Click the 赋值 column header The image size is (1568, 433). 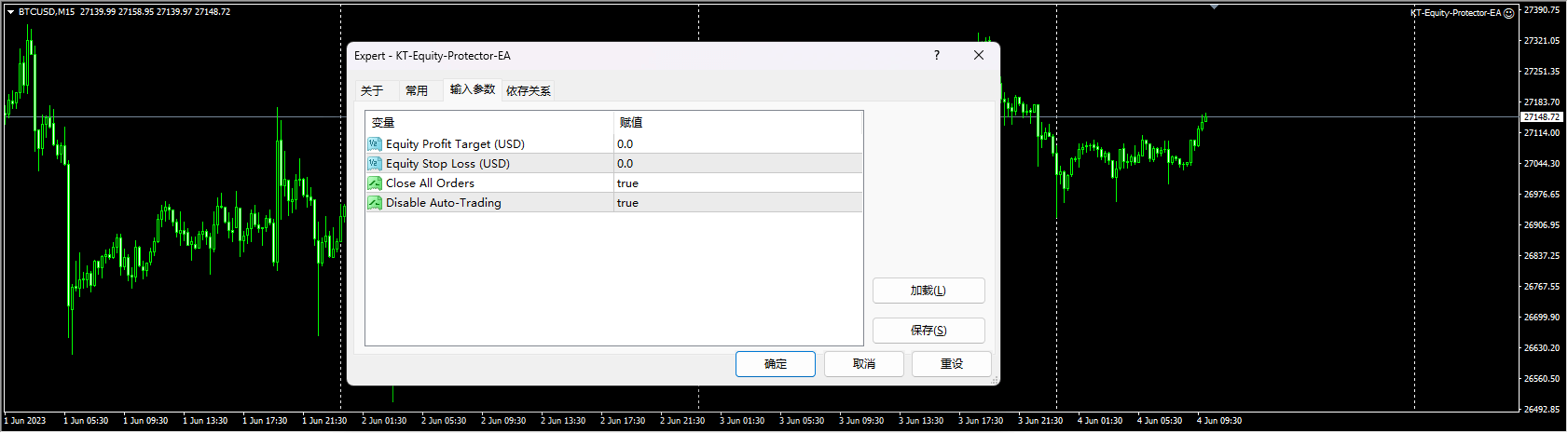pyautogui.click(x=738, y=123)
